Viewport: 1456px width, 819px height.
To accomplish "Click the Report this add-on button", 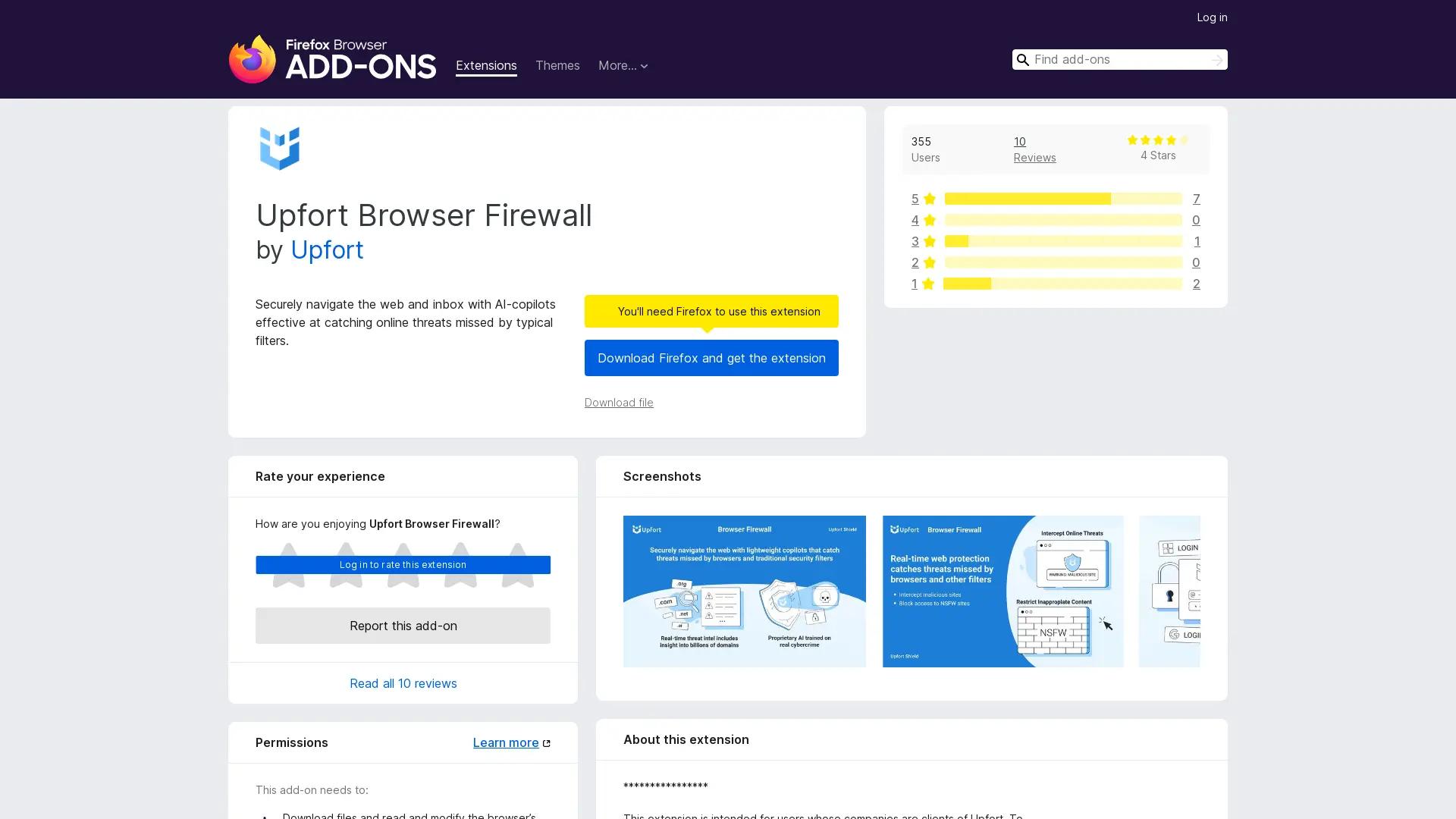I will click(403, 626).
